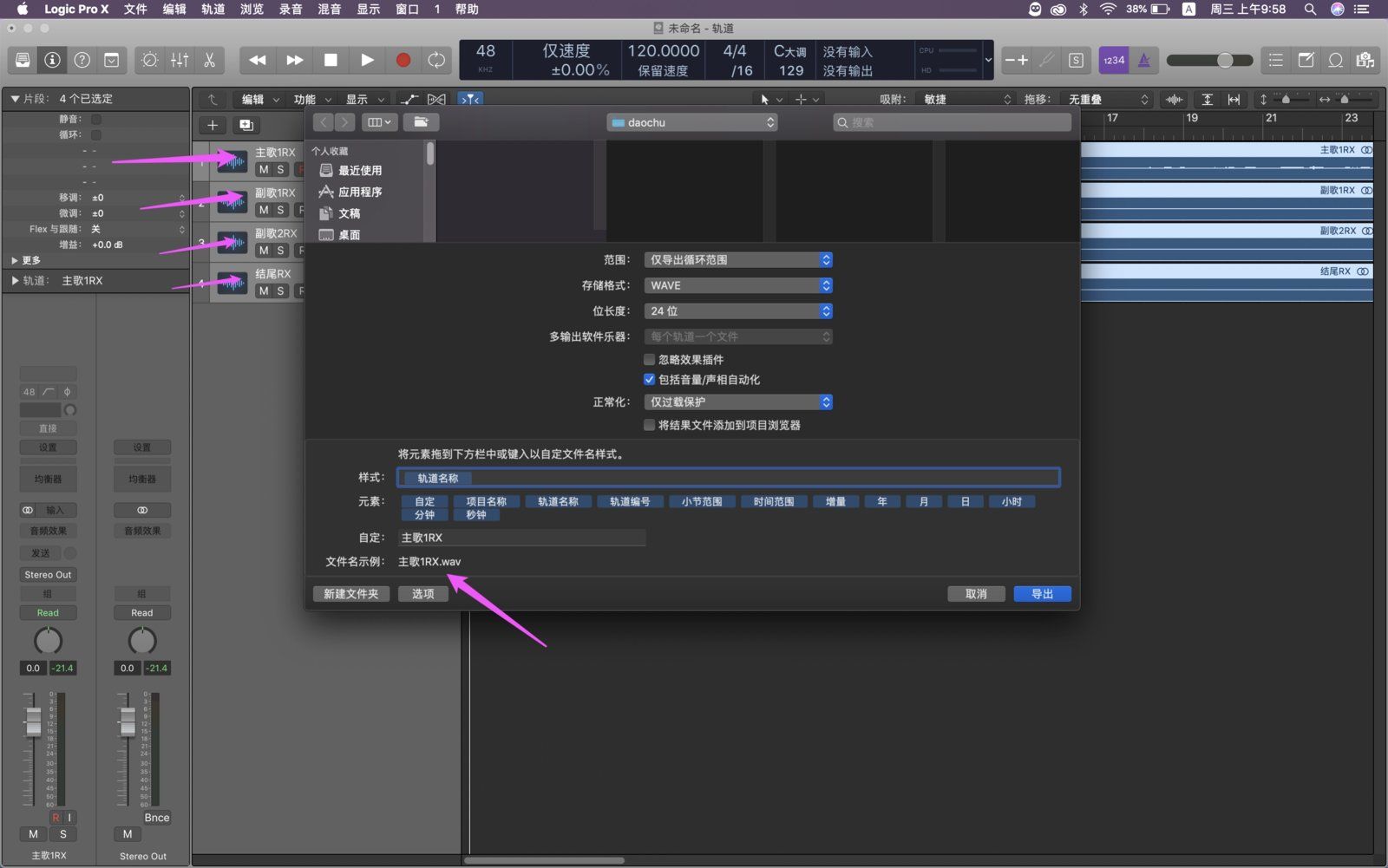Open the 轨道 menu in menu bar

click(x=213, y=9)
